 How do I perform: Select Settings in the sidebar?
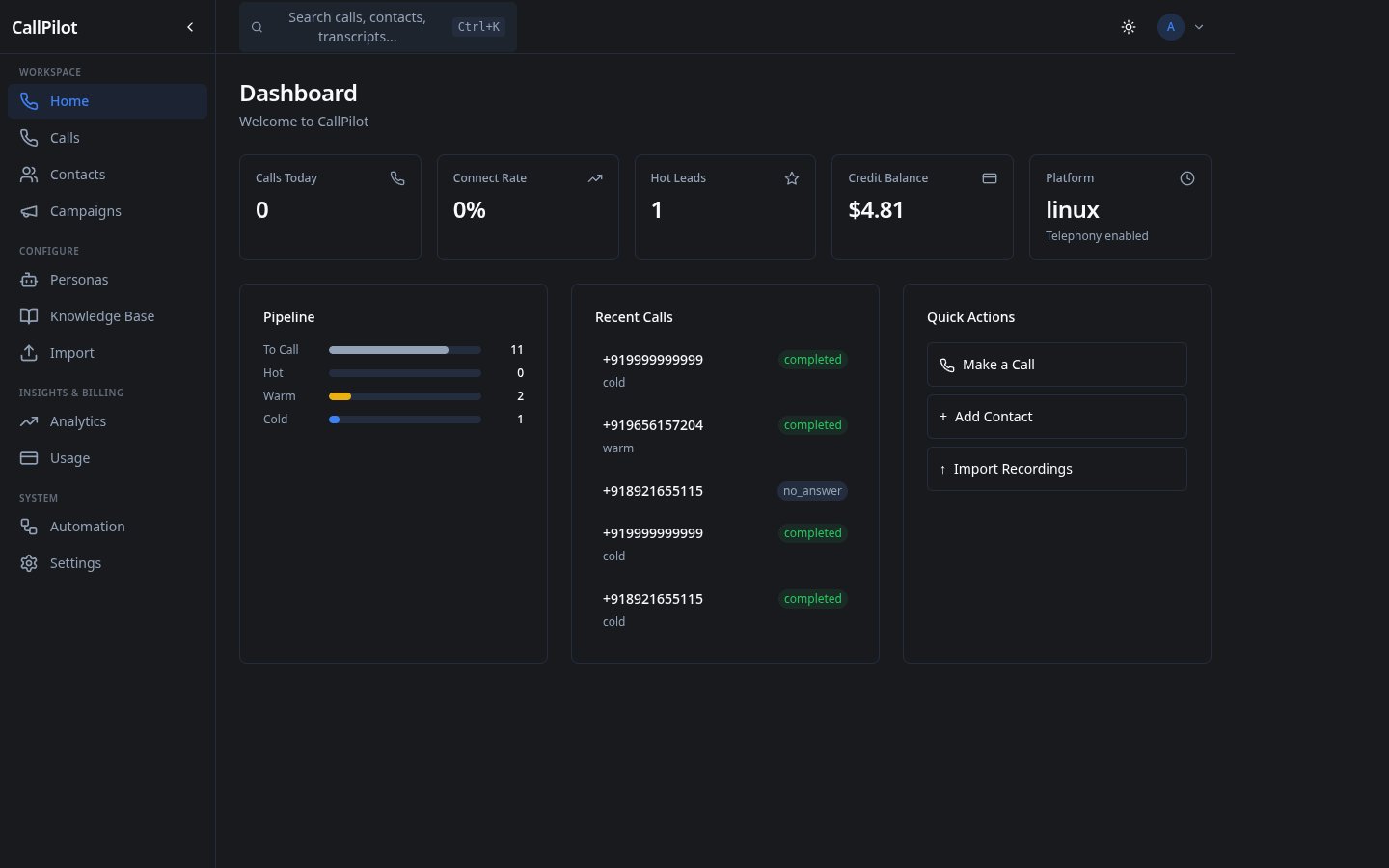click(x=107, y=563)
